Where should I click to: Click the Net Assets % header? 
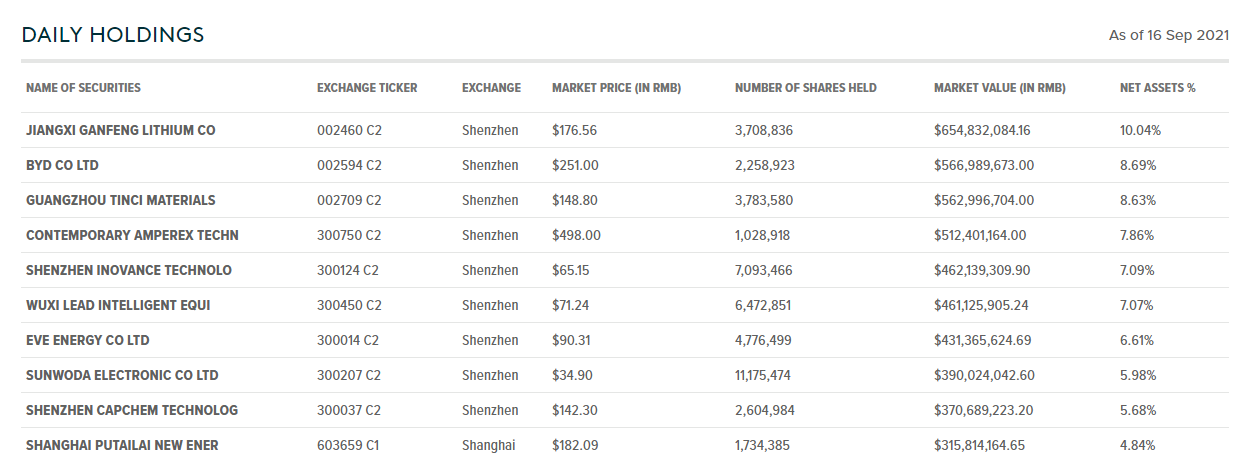[1158, 88]
